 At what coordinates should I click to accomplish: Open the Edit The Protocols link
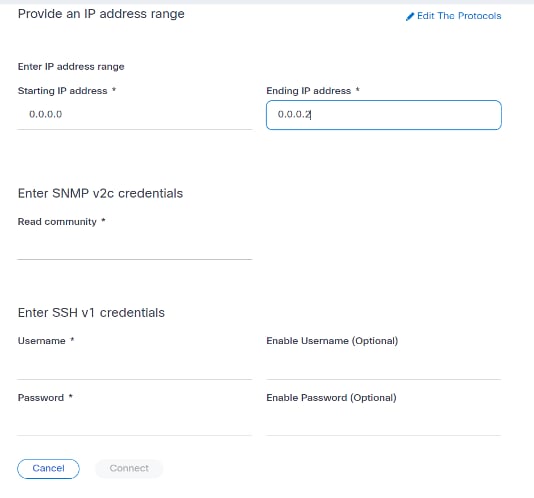(453, 16)
